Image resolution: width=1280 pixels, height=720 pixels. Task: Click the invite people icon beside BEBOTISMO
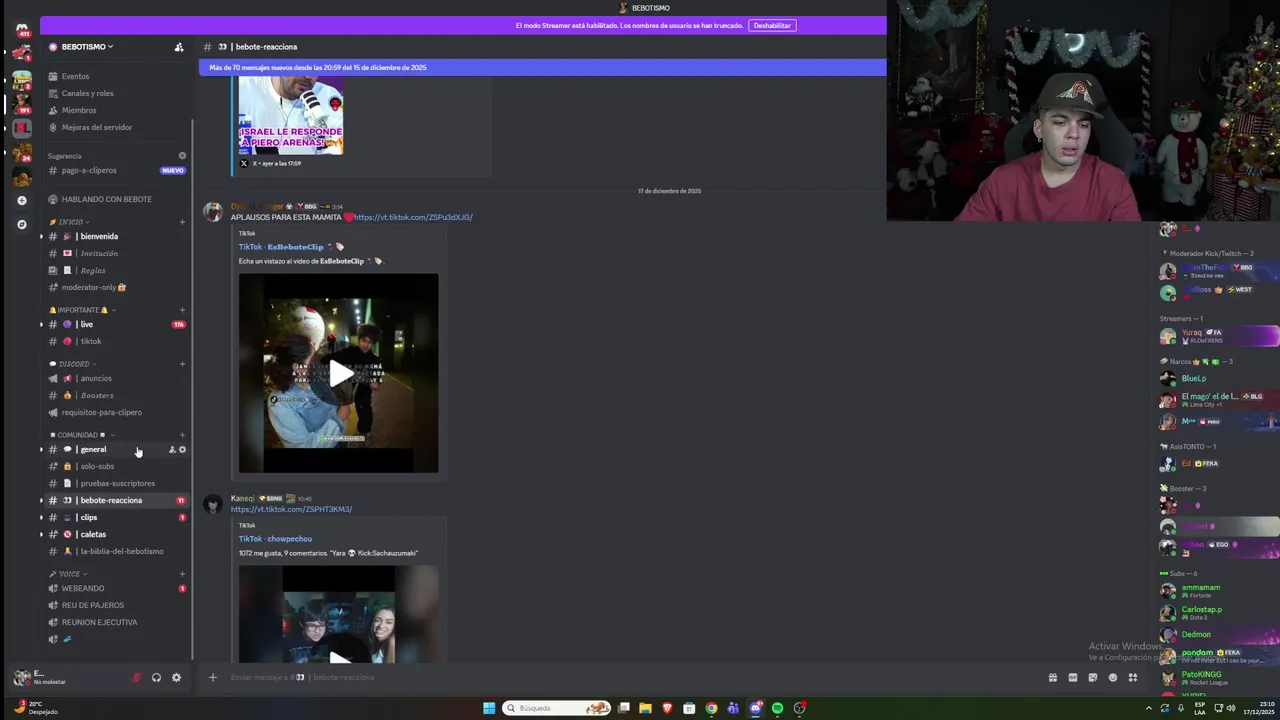pos(179,47)
